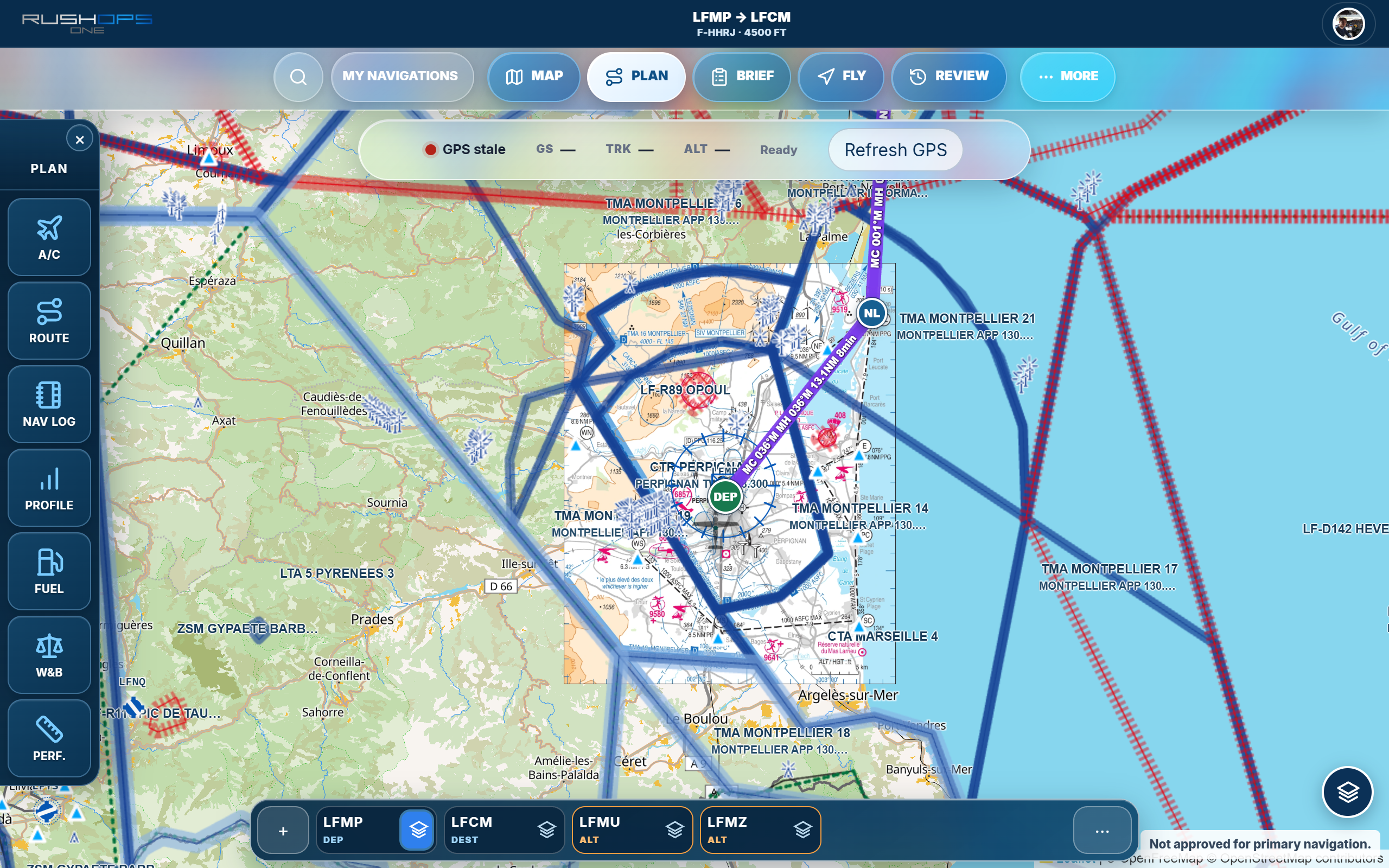1389x868 pixels.
Task: Open the A/C aircraft panel
Action: pyautogui.click(x=49, y=238)
